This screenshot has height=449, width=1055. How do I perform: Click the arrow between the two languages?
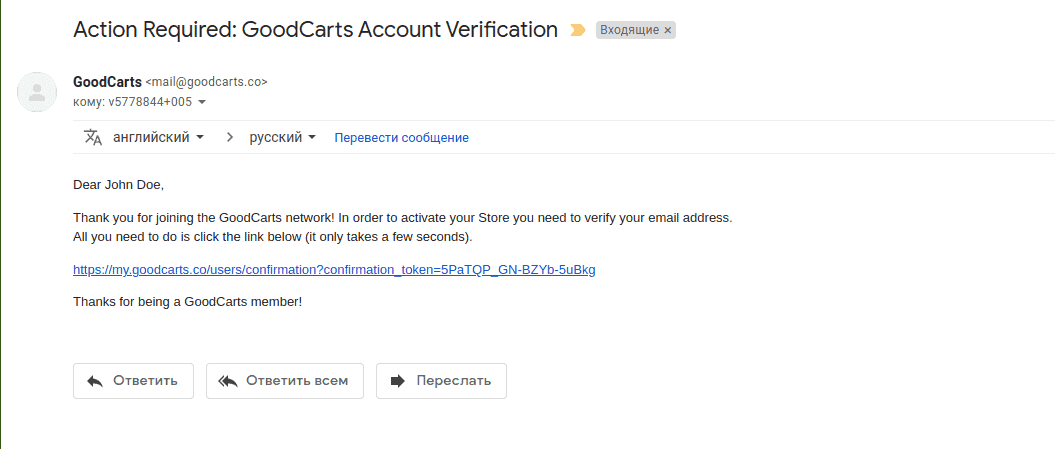click(230, 137)
